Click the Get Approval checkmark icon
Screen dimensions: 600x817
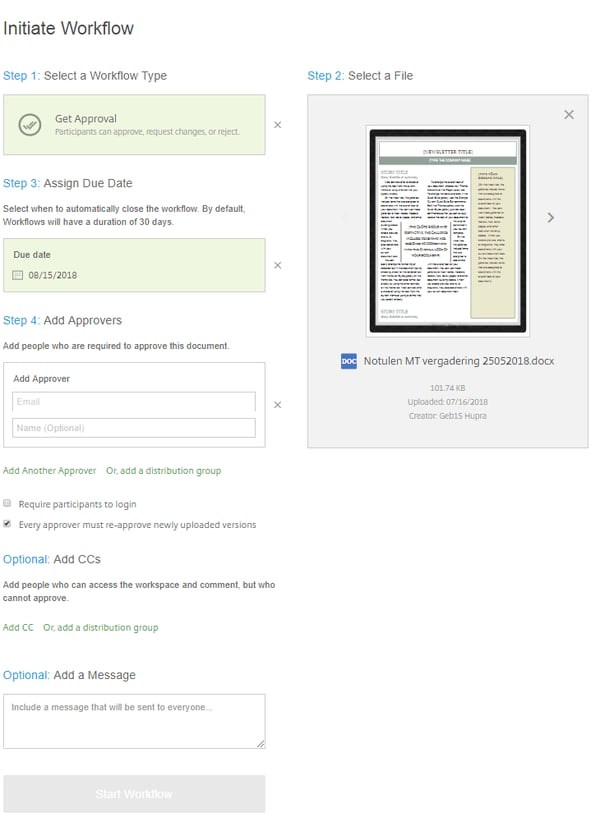click(x=30, y=125)
